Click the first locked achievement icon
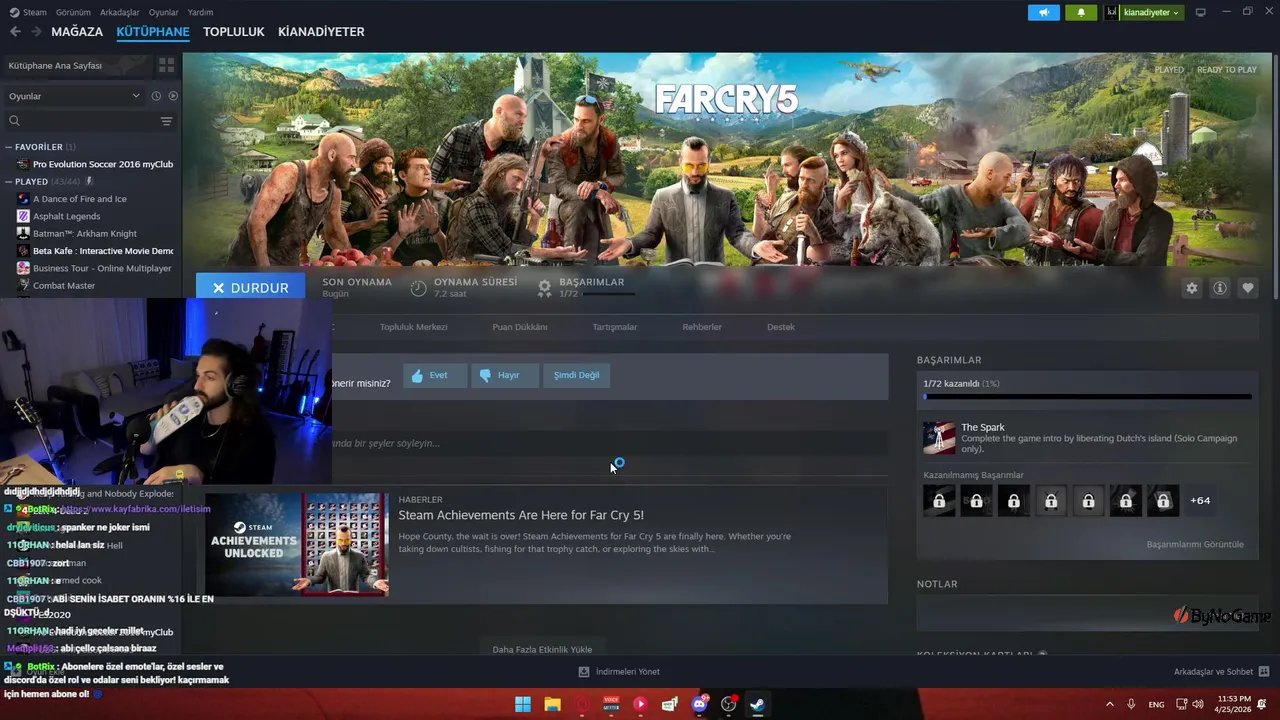 click(939, 500)
